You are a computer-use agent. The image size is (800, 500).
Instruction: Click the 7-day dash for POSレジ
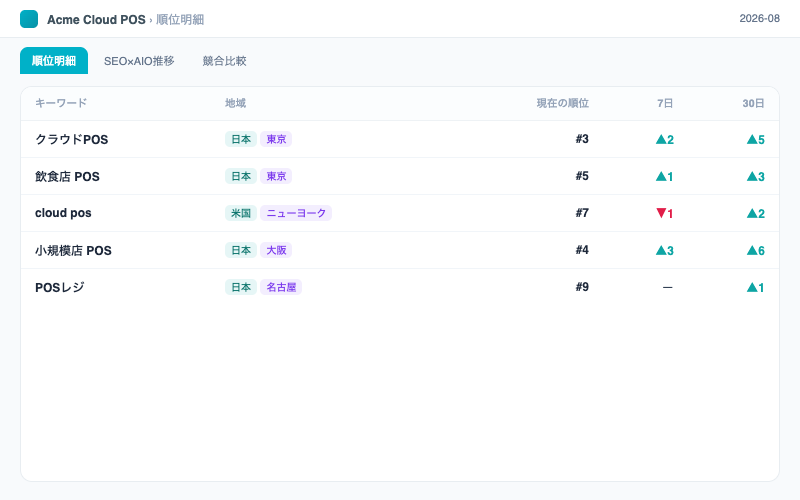[x=667, y=288]
